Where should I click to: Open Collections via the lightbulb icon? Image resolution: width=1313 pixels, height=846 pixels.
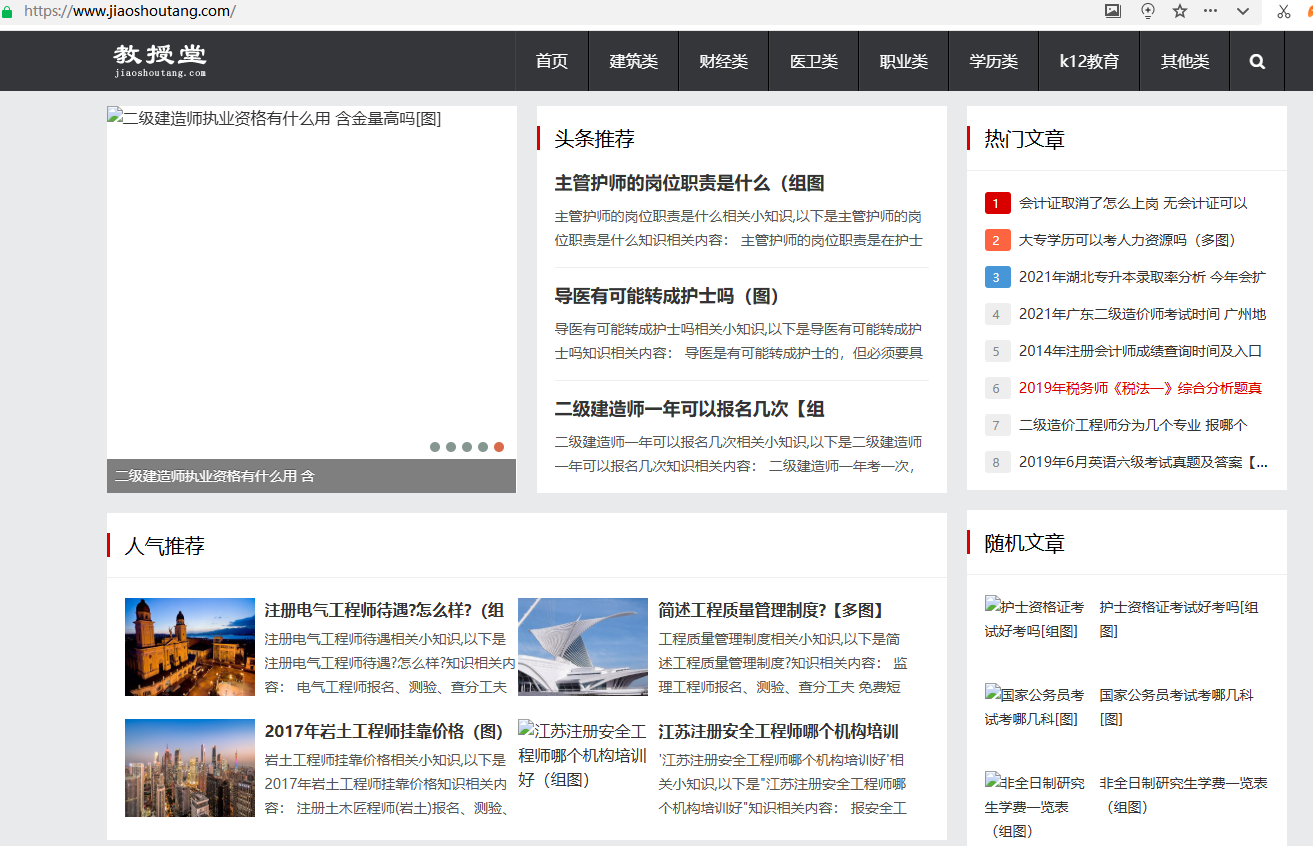[1147, 11]
